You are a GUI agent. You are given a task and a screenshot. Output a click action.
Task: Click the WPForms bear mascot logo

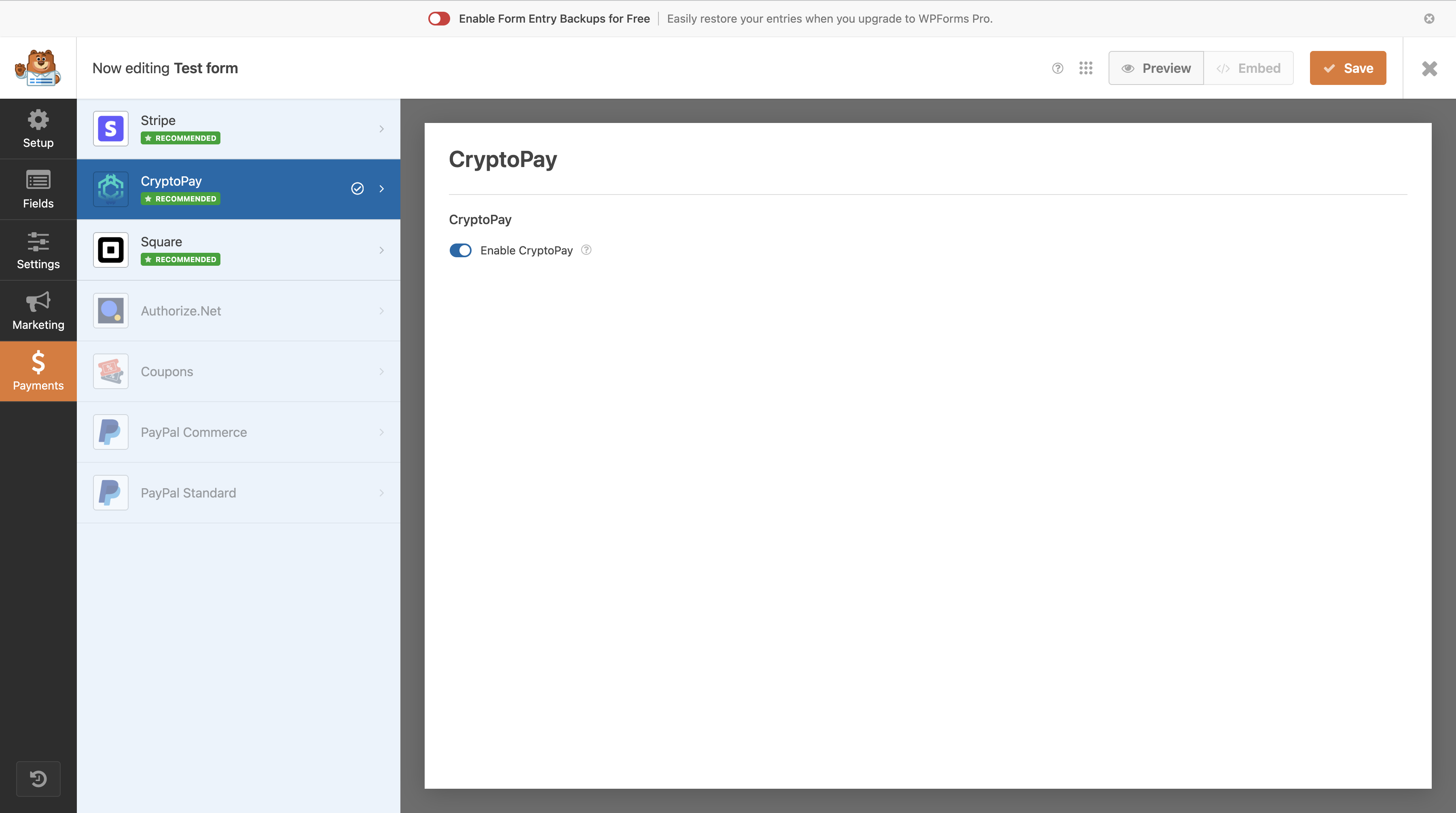coord(38,68)
